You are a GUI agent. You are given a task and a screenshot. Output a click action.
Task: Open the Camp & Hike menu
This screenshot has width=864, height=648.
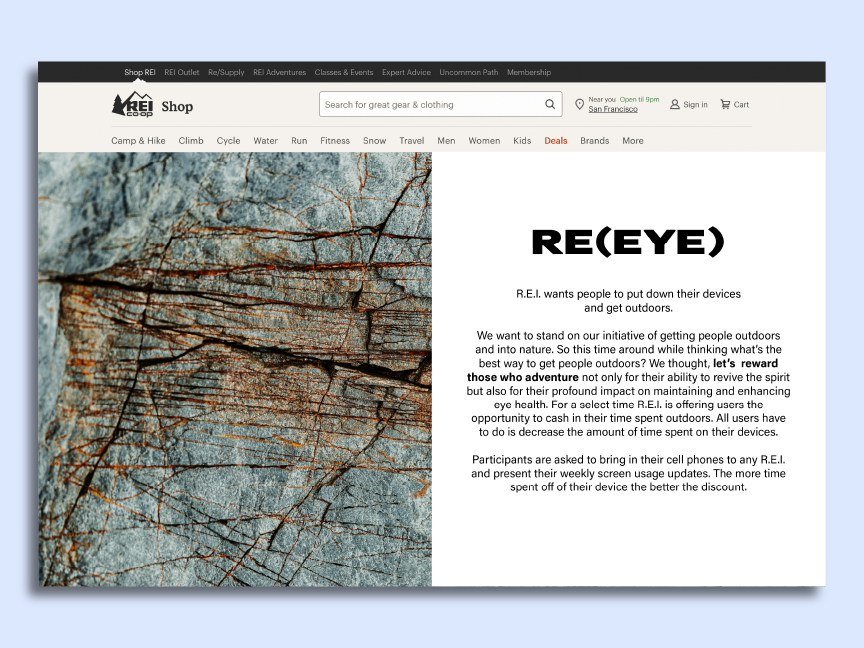pos(138,141)
